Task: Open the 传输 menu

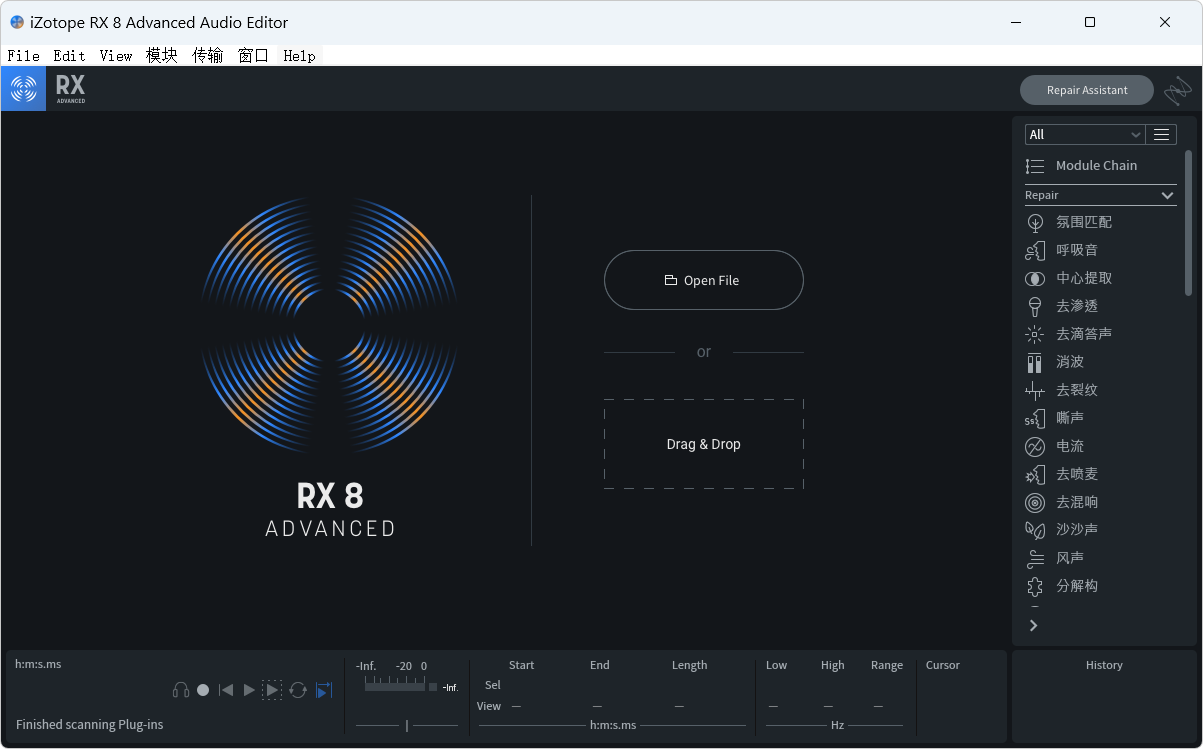Action: [x=208, y=56]
